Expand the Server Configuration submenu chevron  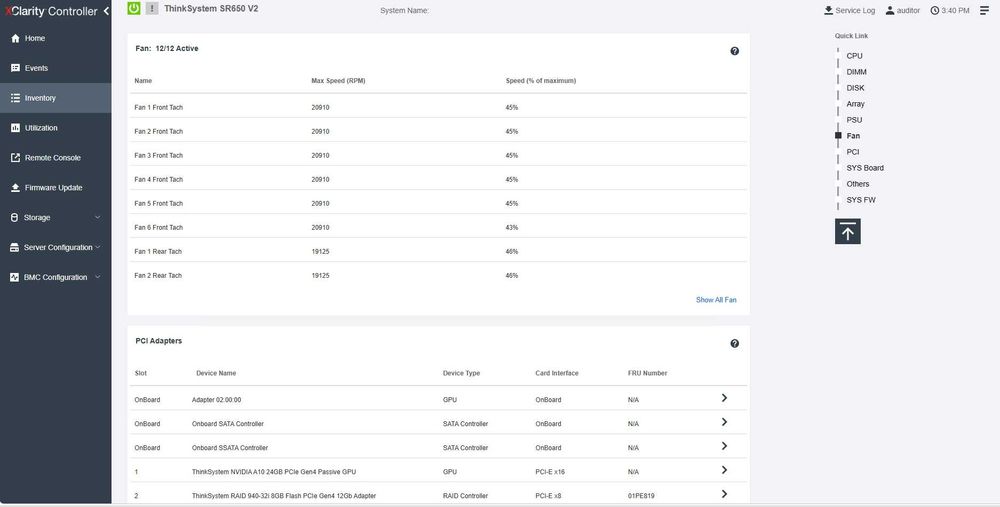(x=98, y=247)
